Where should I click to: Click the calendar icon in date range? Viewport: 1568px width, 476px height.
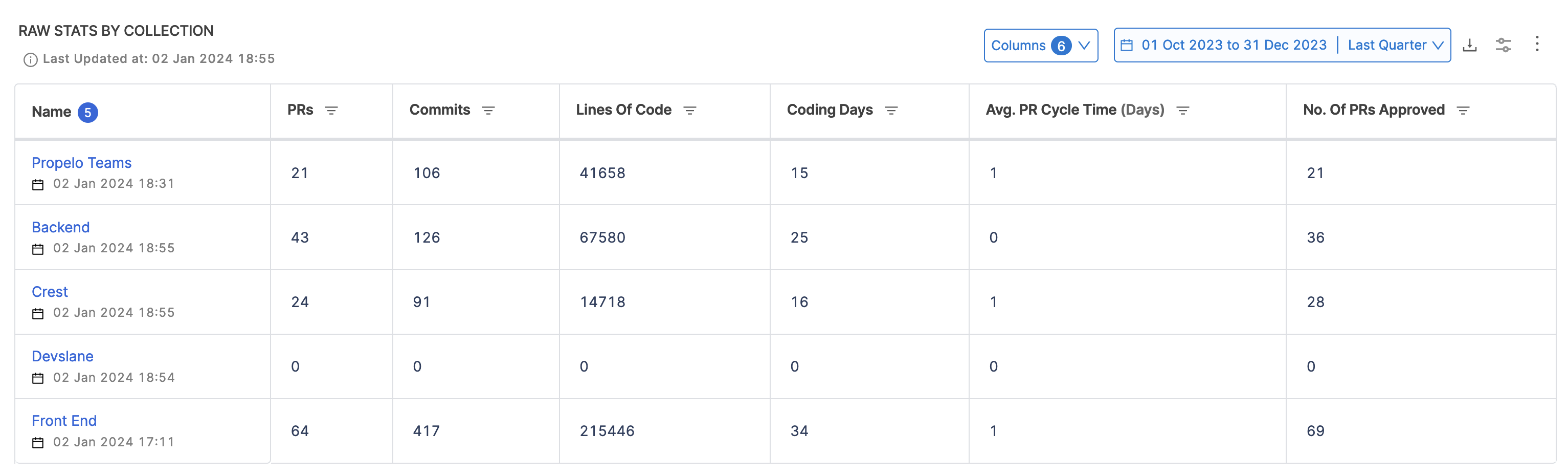[1127, 45]
